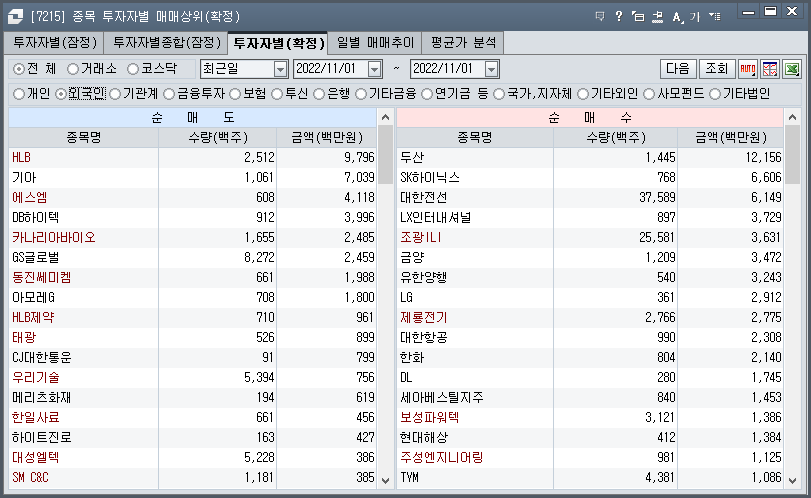Select the 기관계 radio button

[115, 94]
